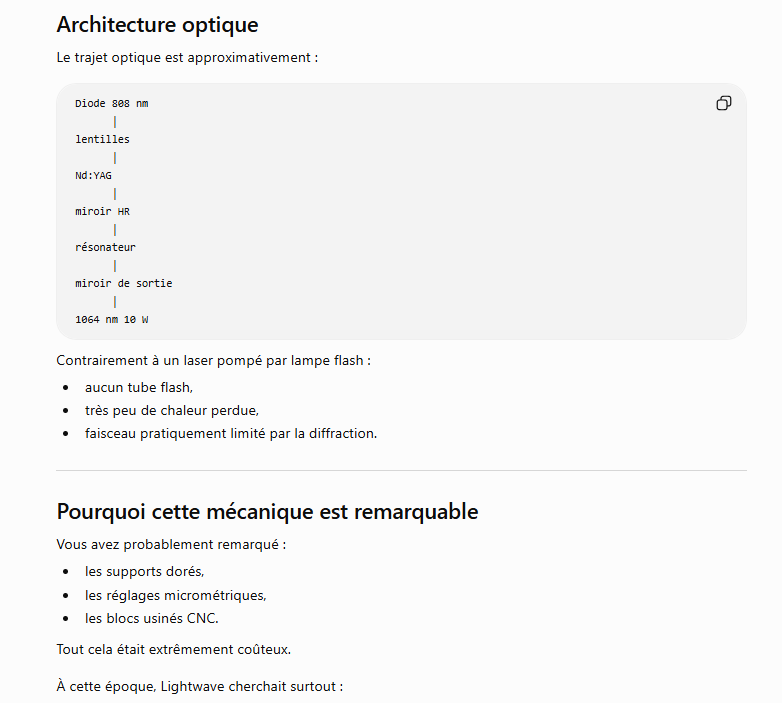Image resolution: width=782 pixels, height=703 pixels.
Task: Click the "miroir HR" code line
Action: pos(102,211)
